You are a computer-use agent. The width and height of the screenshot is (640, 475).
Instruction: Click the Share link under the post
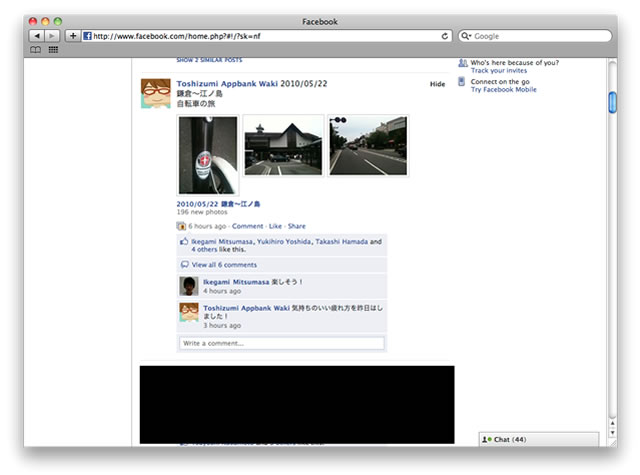tap(296, 226)
